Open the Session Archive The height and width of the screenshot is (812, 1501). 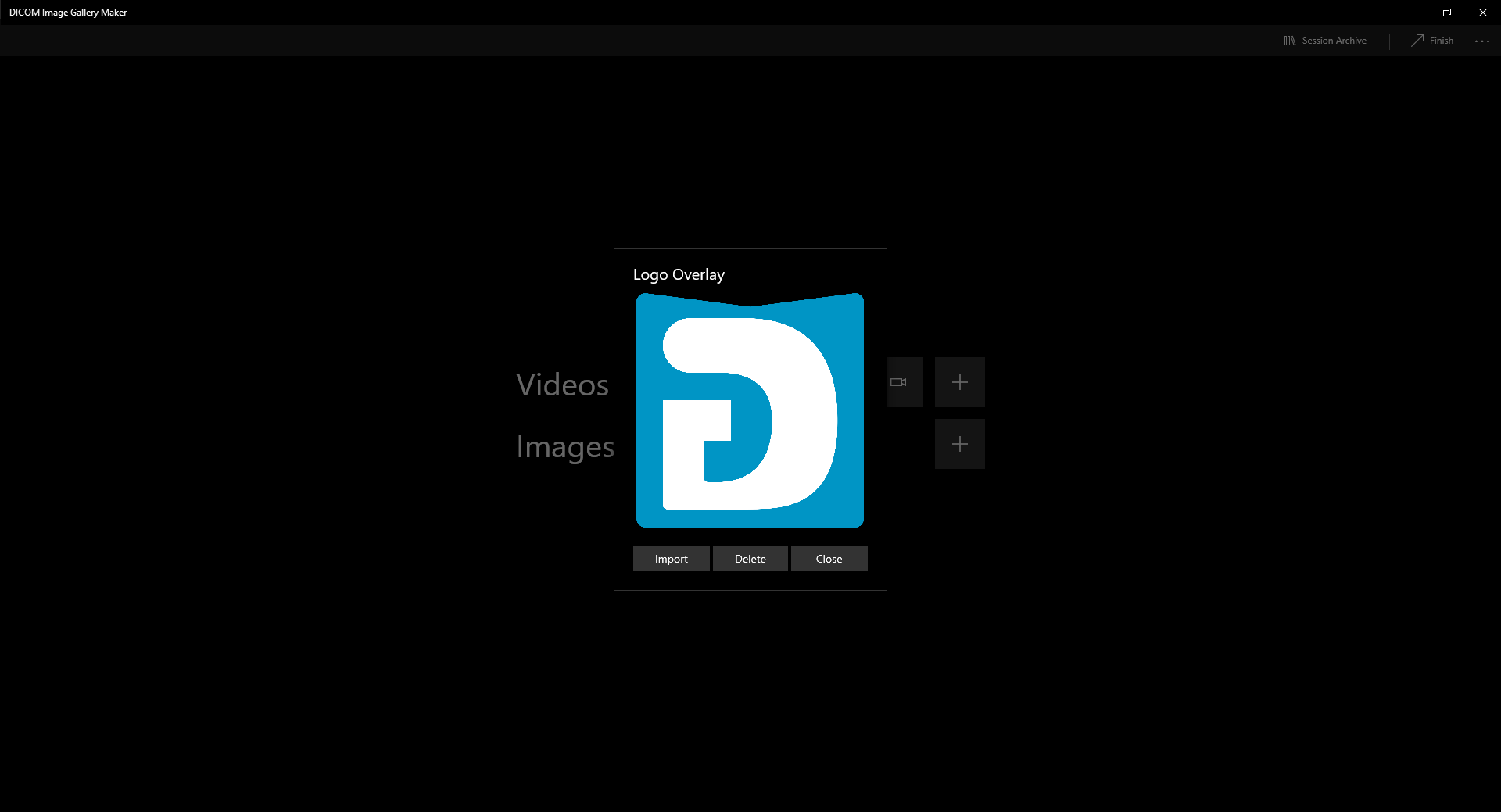[1325, 41]
